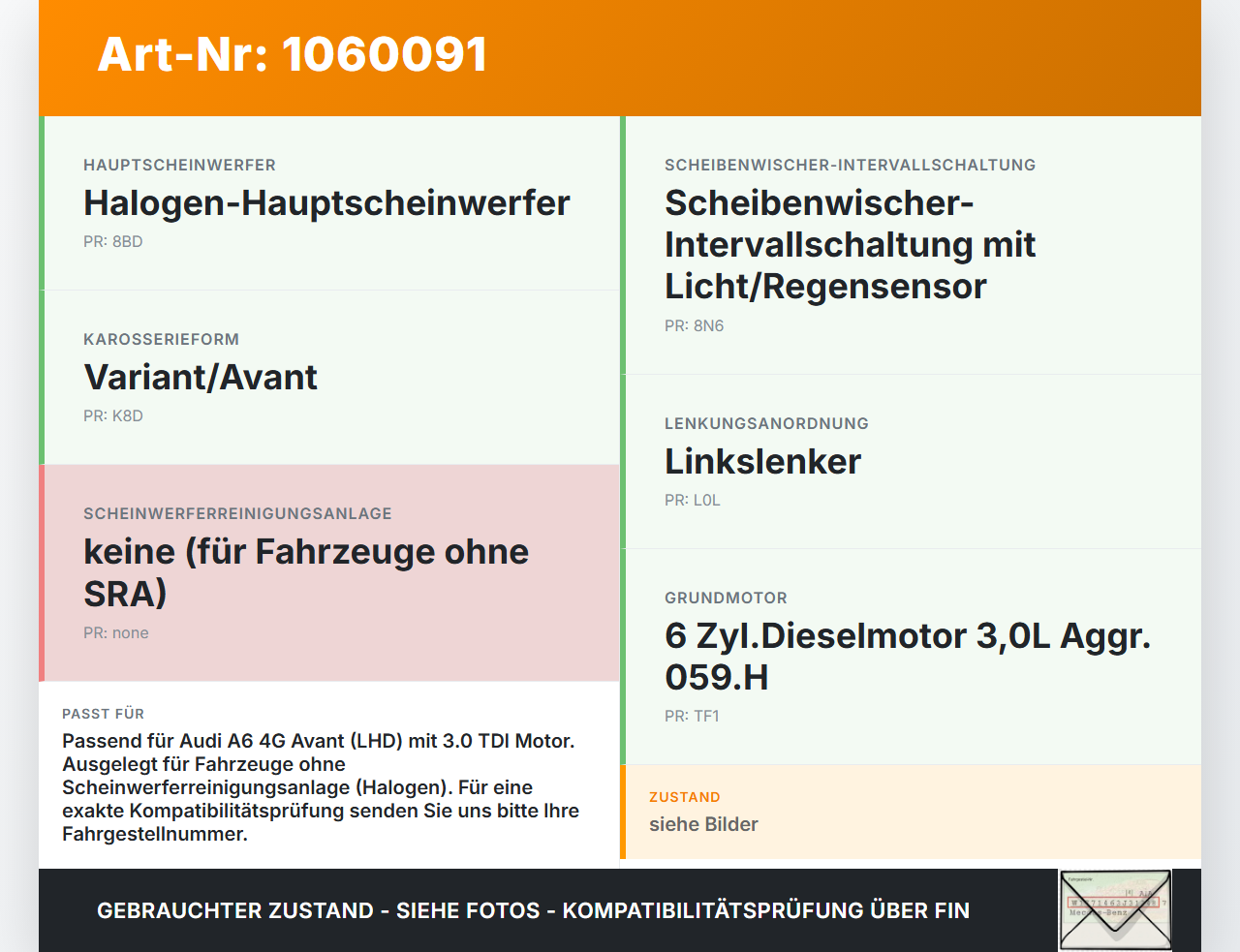Image resolution: width=1240 pixels, height=952 pixels.
Task: Select 'keine (für Fahrzeuge ohne SRA)' text
Action: pyautogui.click(x=306, y=571)
